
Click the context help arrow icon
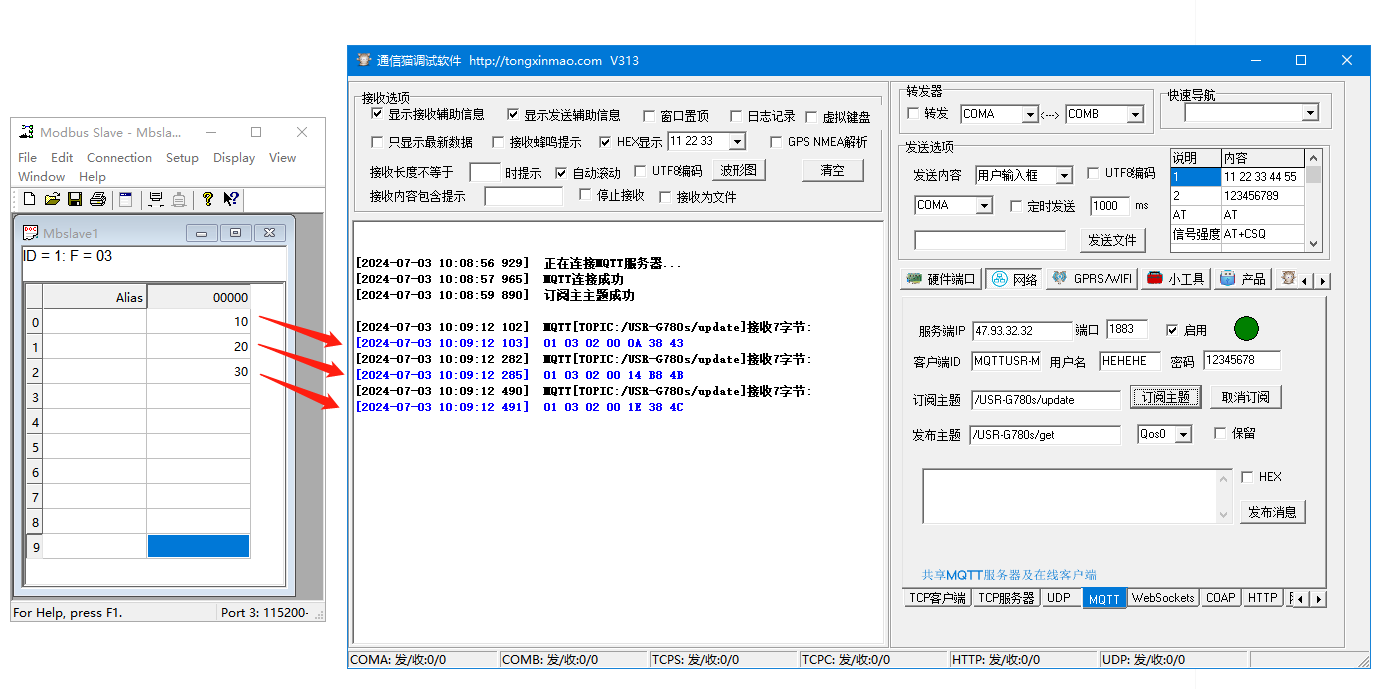click(231, 200)
